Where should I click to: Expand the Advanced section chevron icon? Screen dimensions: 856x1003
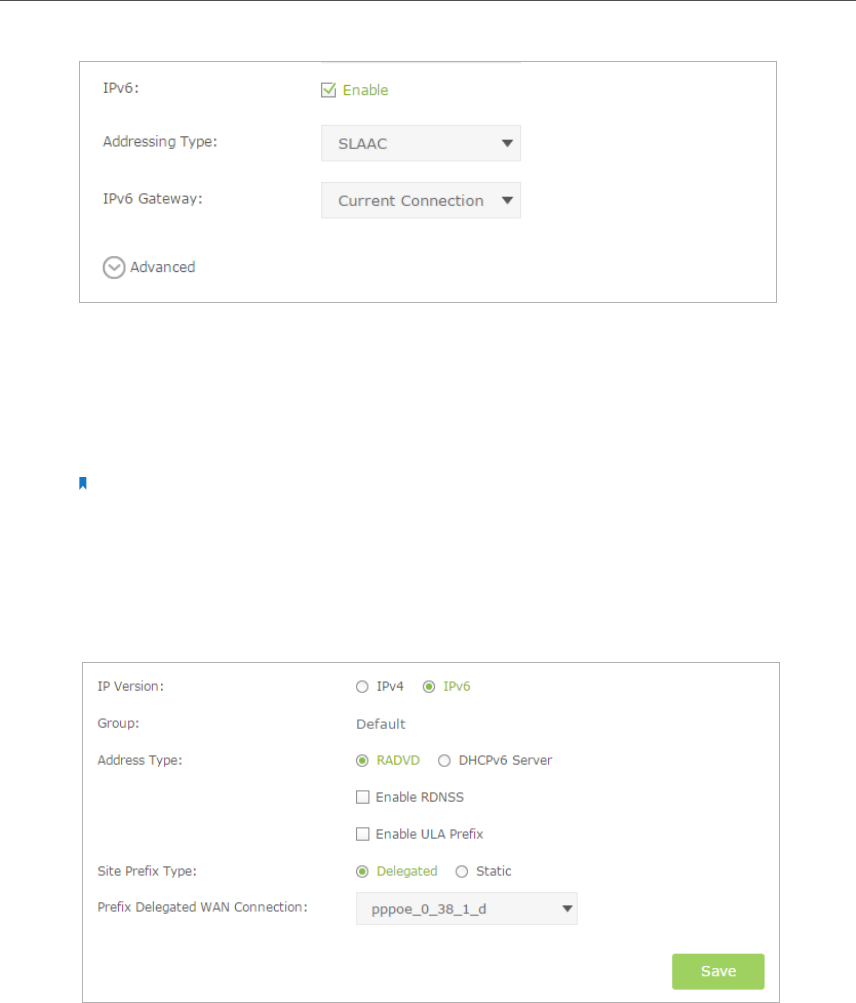click(x=114, y=267)
